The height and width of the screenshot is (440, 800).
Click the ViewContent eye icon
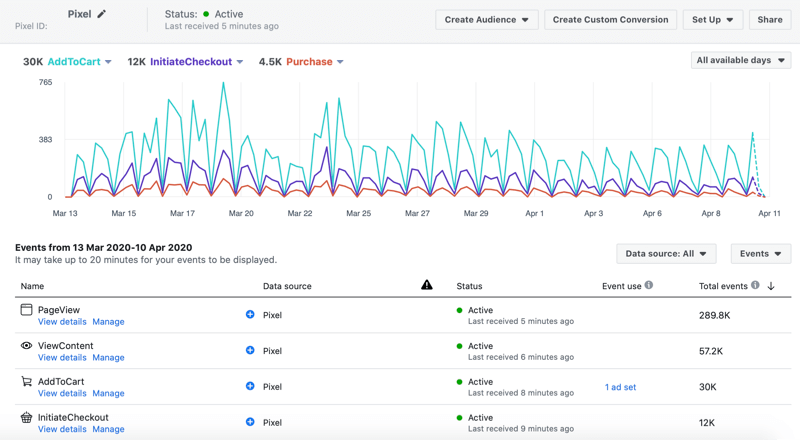(27, 346)
